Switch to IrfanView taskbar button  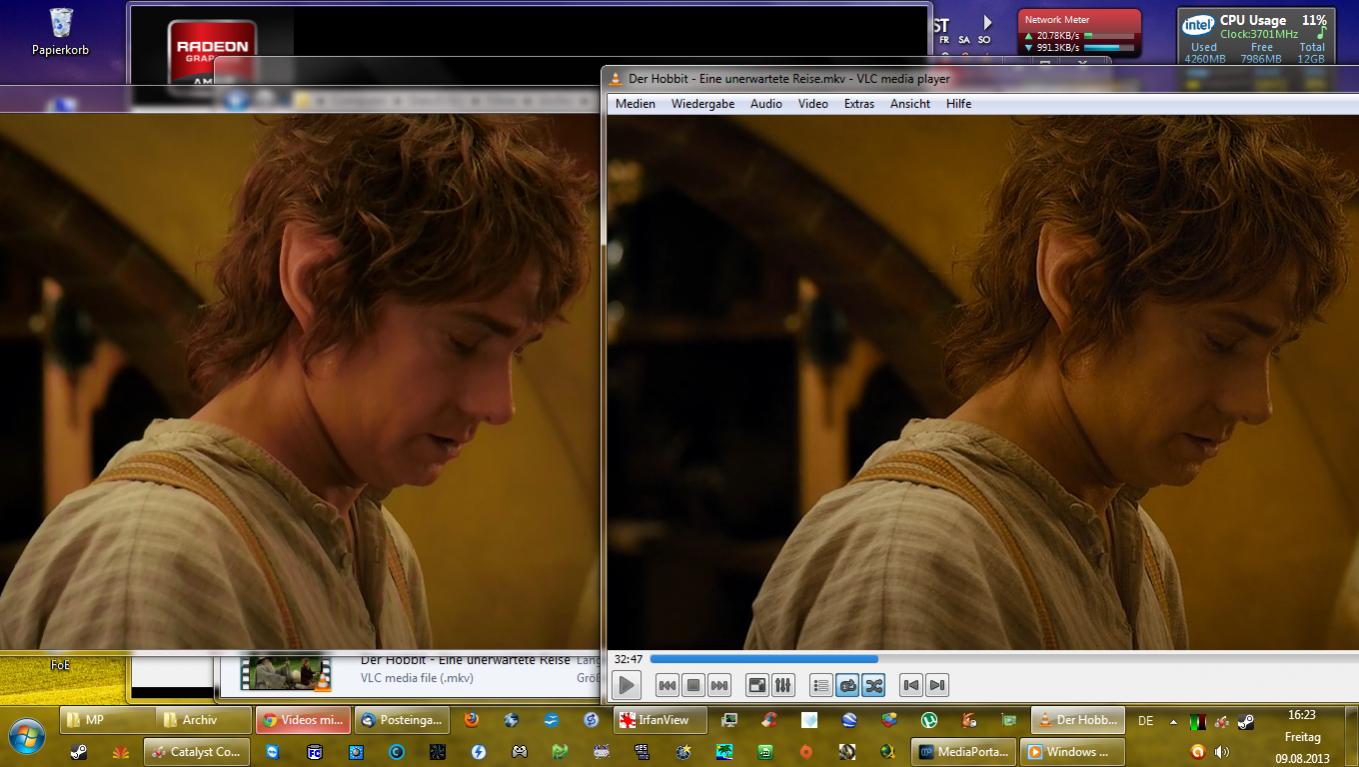click(661, 720)
